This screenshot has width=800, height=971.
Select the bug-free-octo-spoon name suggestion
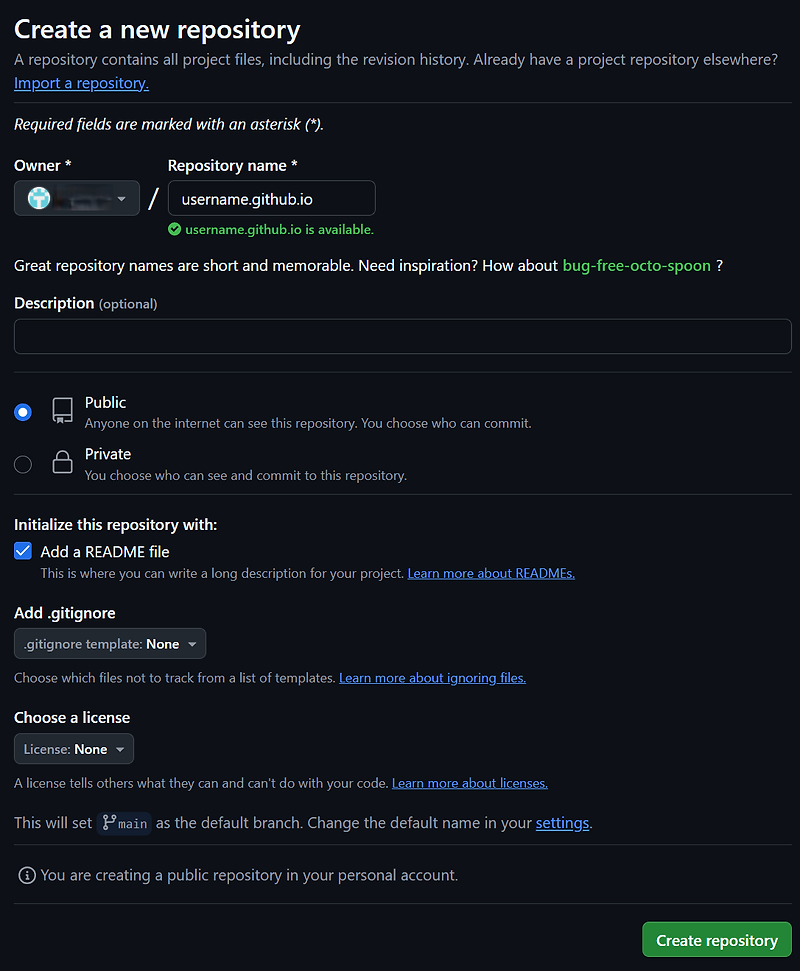[636, 265]
